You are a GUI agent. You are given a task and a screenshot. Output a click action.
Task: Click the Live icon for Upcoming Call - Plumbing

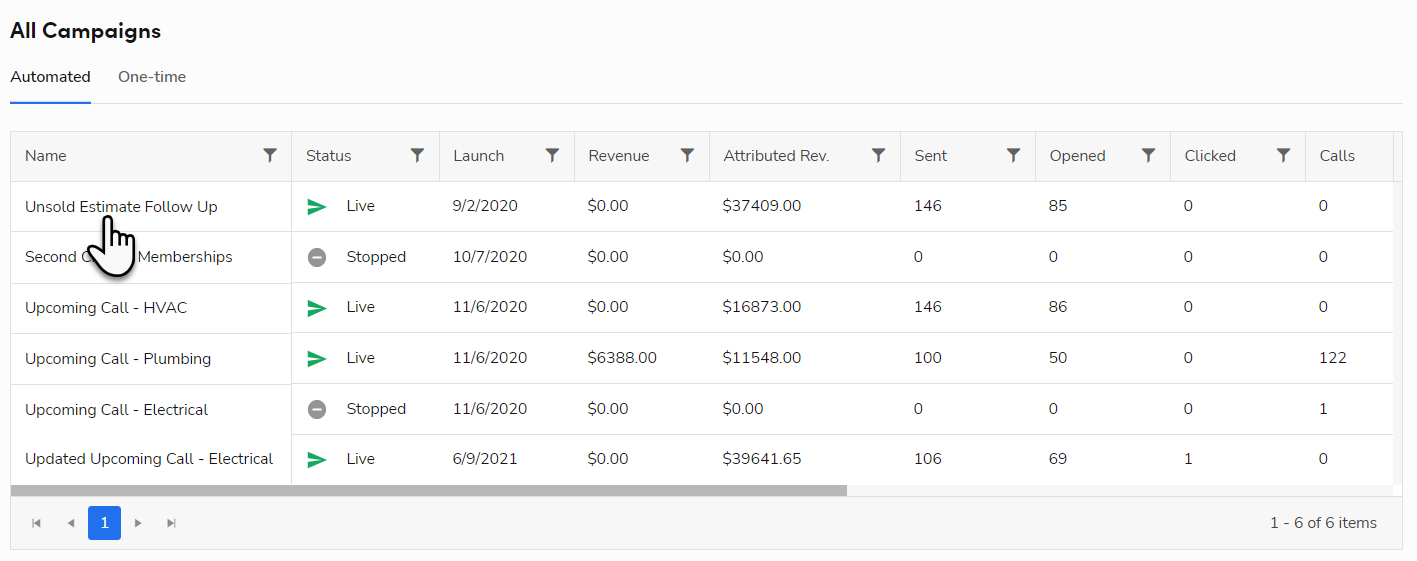point(317,358)
